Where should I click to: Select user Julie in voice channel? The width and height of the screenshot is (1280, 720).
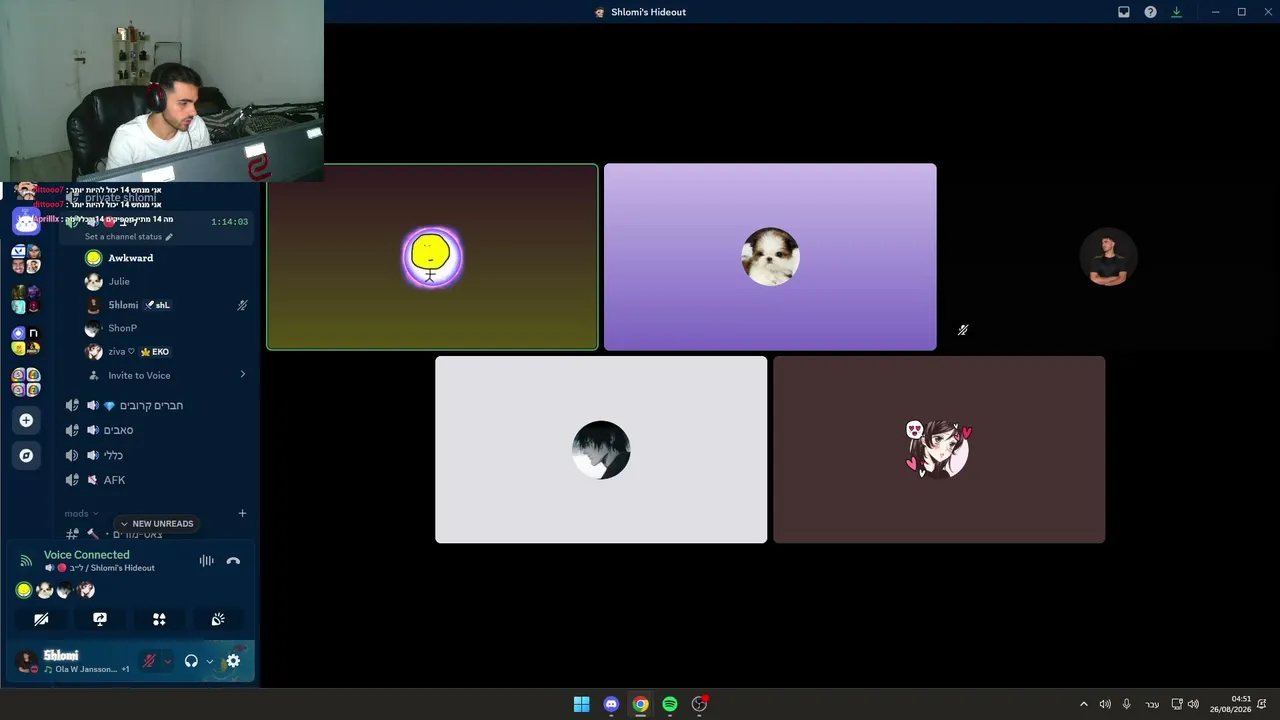pyautogui.click(x=119, y=282)
